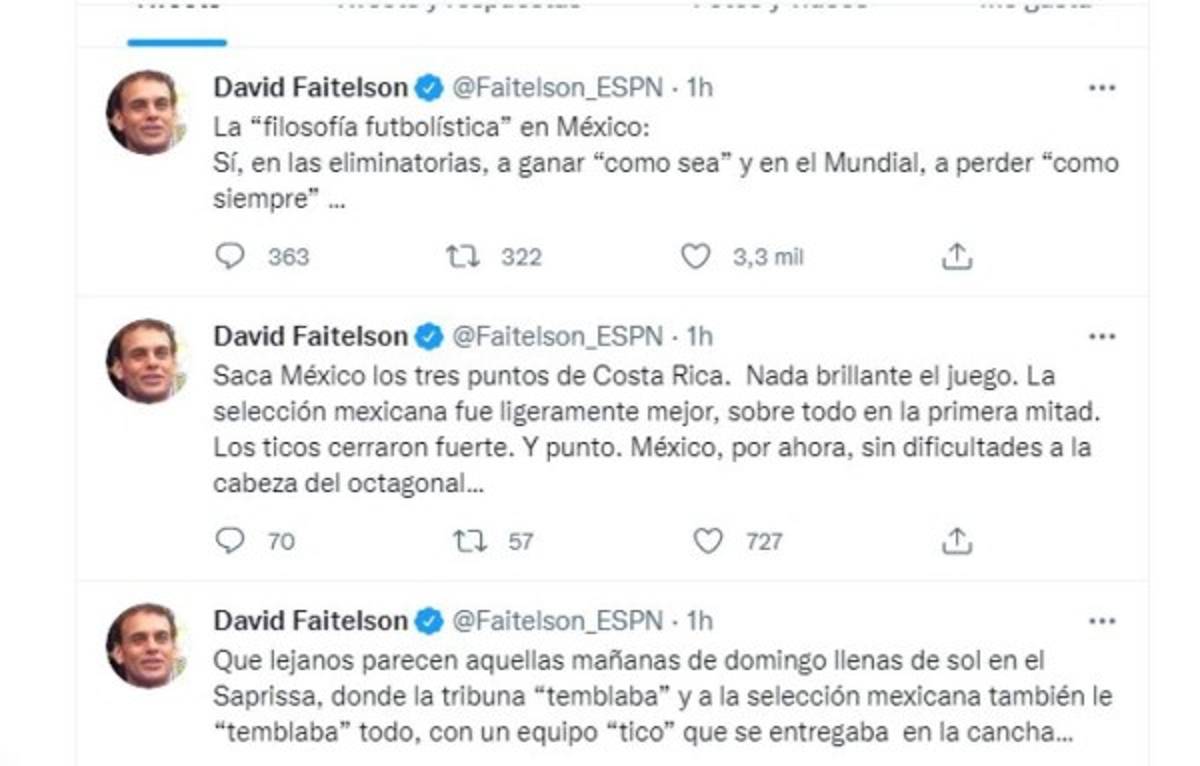Expand options menu on the Saprissa tweet
Image resolution: width=1200 pixels, height=766 pixels.
1104,620
